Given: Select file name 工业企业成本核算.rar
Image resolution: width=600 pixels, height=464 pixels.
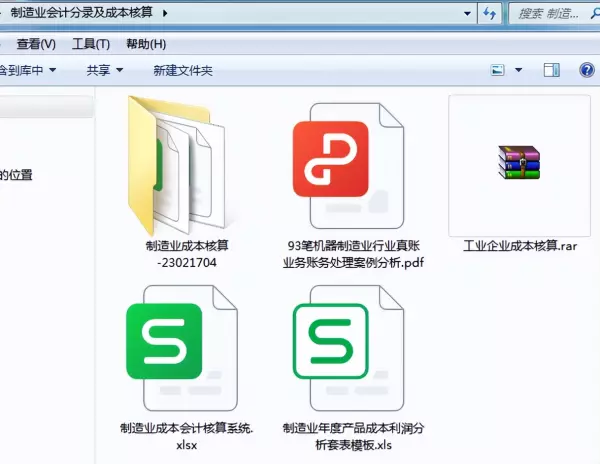Looking at the screenshot, I should (x=520, y=246).
